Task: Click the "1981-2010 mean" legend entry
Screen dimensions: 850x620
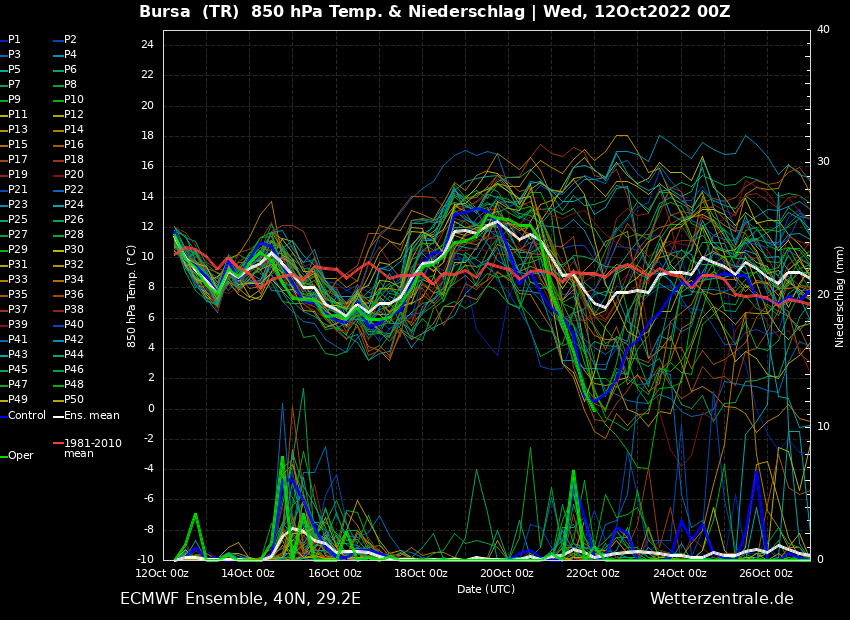Action: tap(87, 448)
